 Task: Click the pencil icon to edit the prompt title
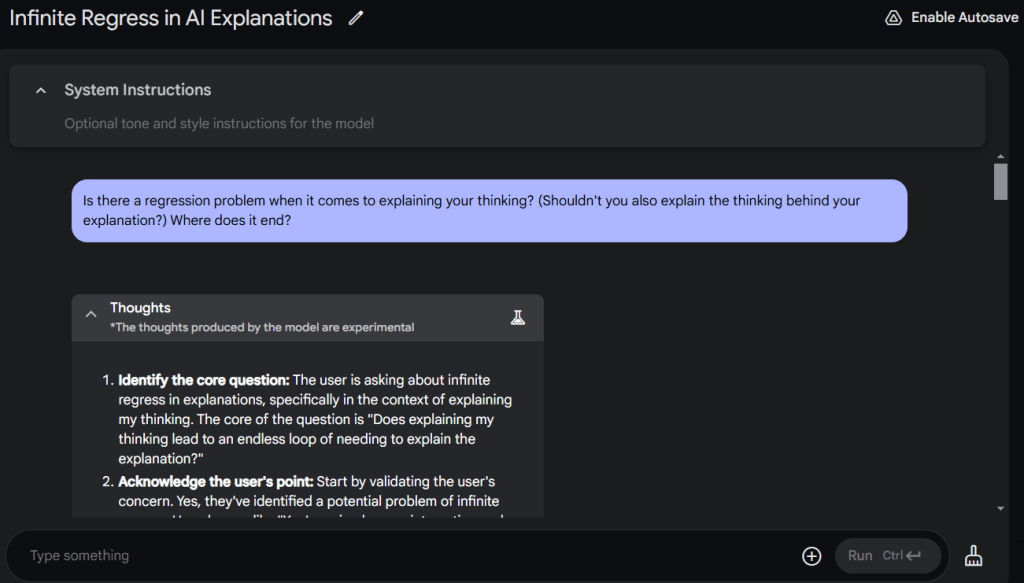coord(355,18)
